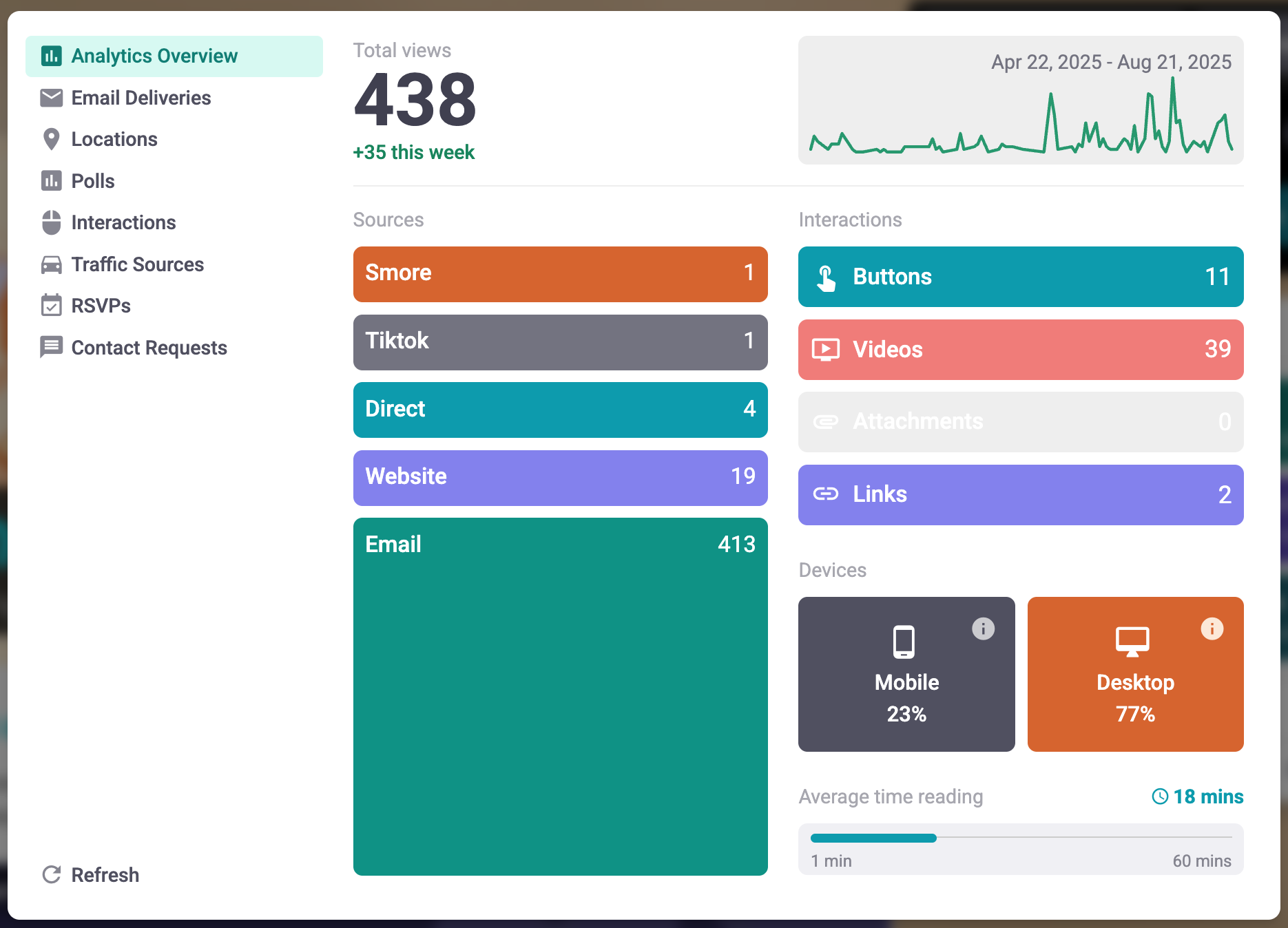Select the Videos interactions bar
1288x928 pixels.
1020,350
